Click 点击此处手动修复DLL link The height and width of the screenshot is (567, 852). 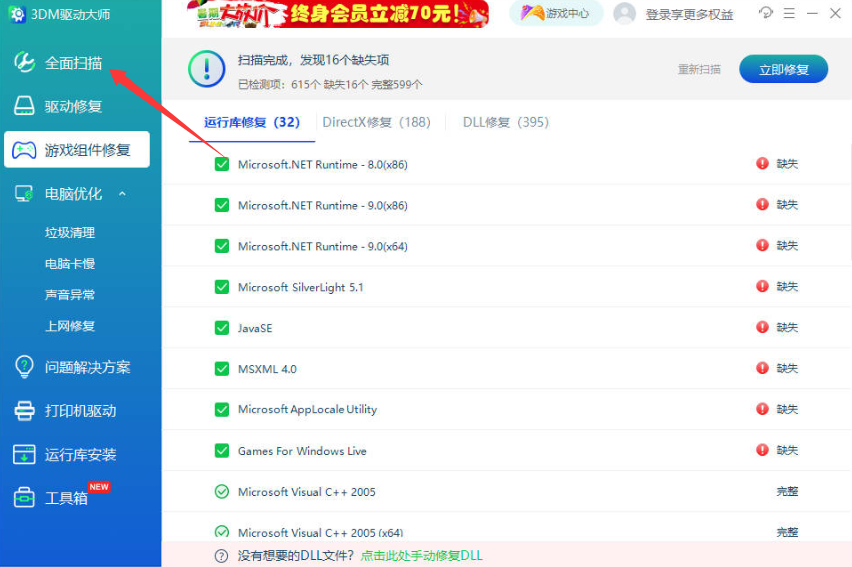point(422,556)
